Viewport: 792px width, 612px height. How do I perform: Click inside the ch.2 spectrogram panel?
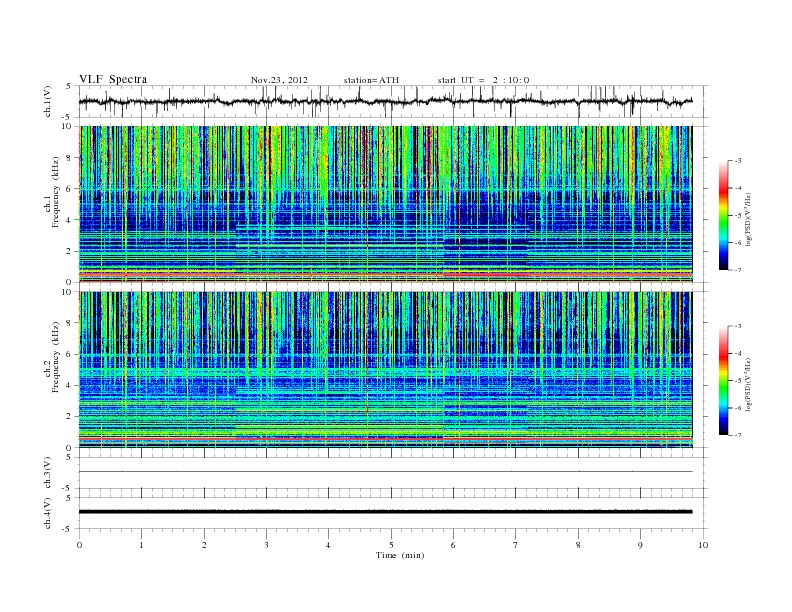386,370
